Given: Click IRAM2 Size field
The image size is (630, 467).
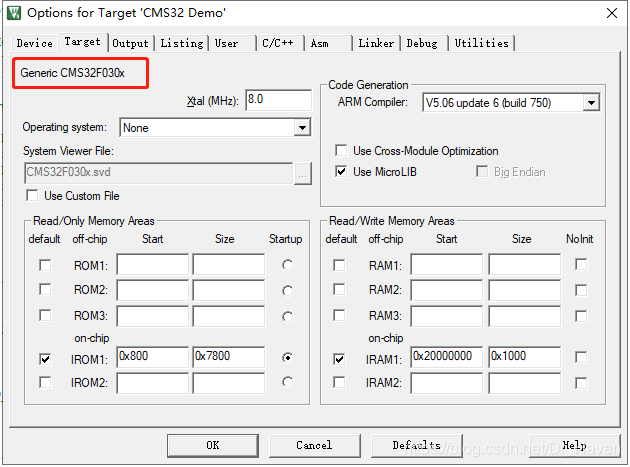Looking at the screenshot, I should click(524, 383).
